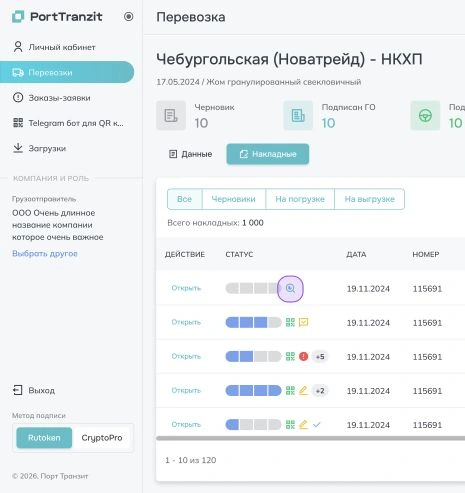Select the Все filter tab

click(x=185, y=199)
